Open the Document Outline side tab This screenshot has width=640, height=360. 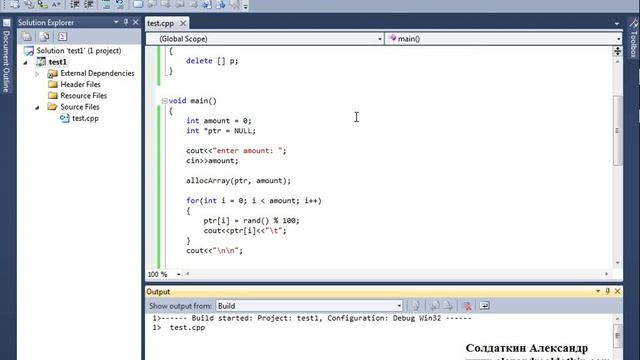(6, 61)
